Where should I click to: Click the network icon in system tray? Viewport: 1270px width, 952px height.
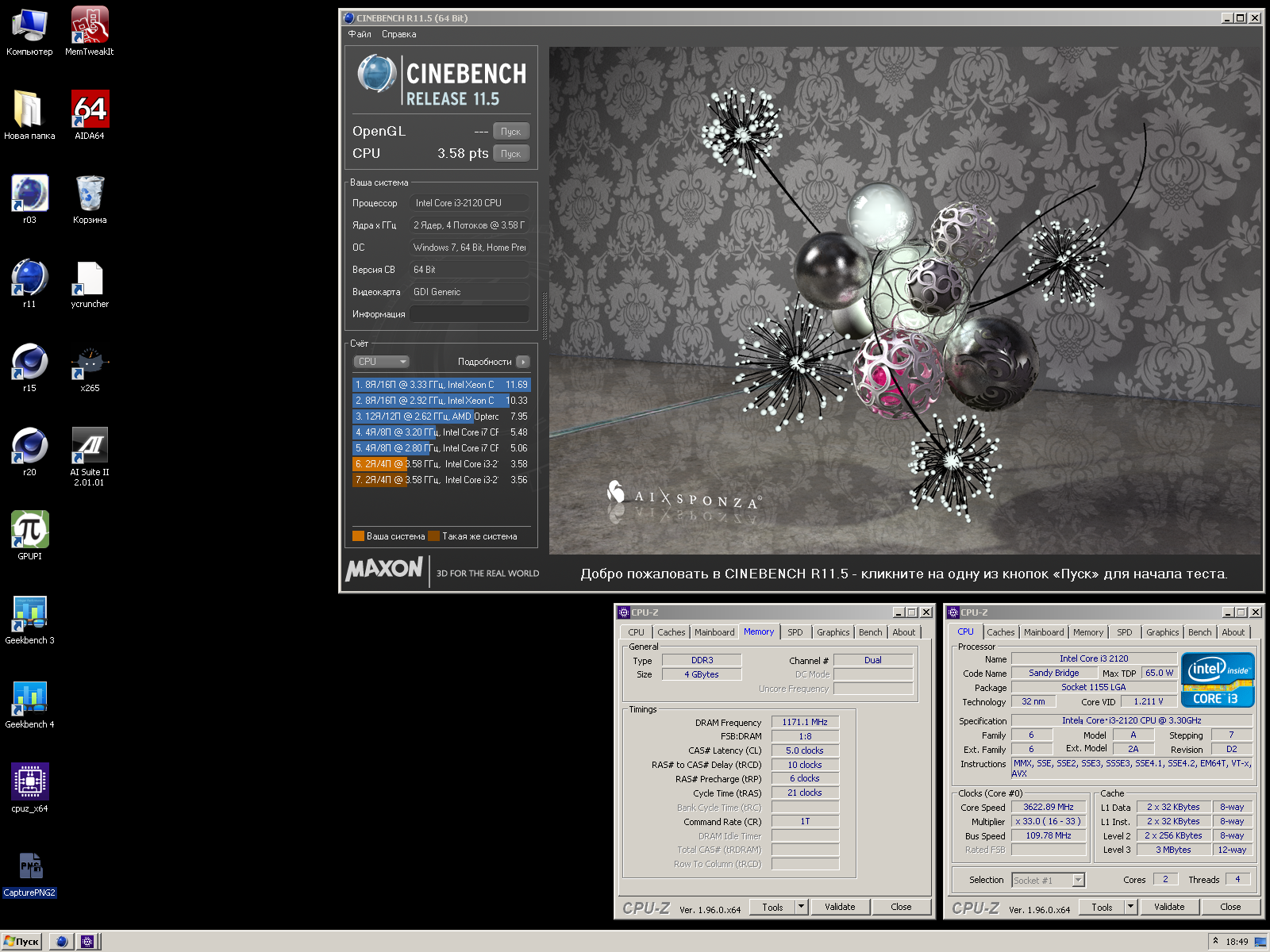tap(1260, 942)
